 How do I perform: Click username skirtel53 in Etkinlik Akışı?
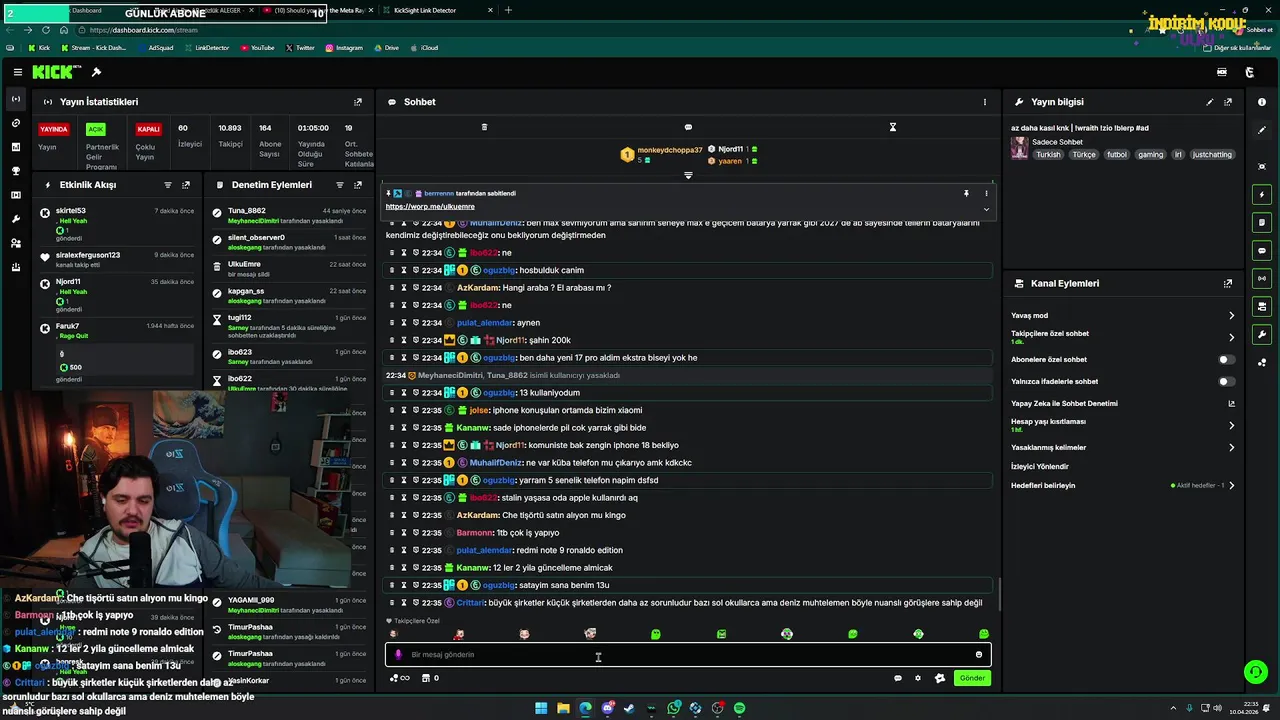[71, 211]
